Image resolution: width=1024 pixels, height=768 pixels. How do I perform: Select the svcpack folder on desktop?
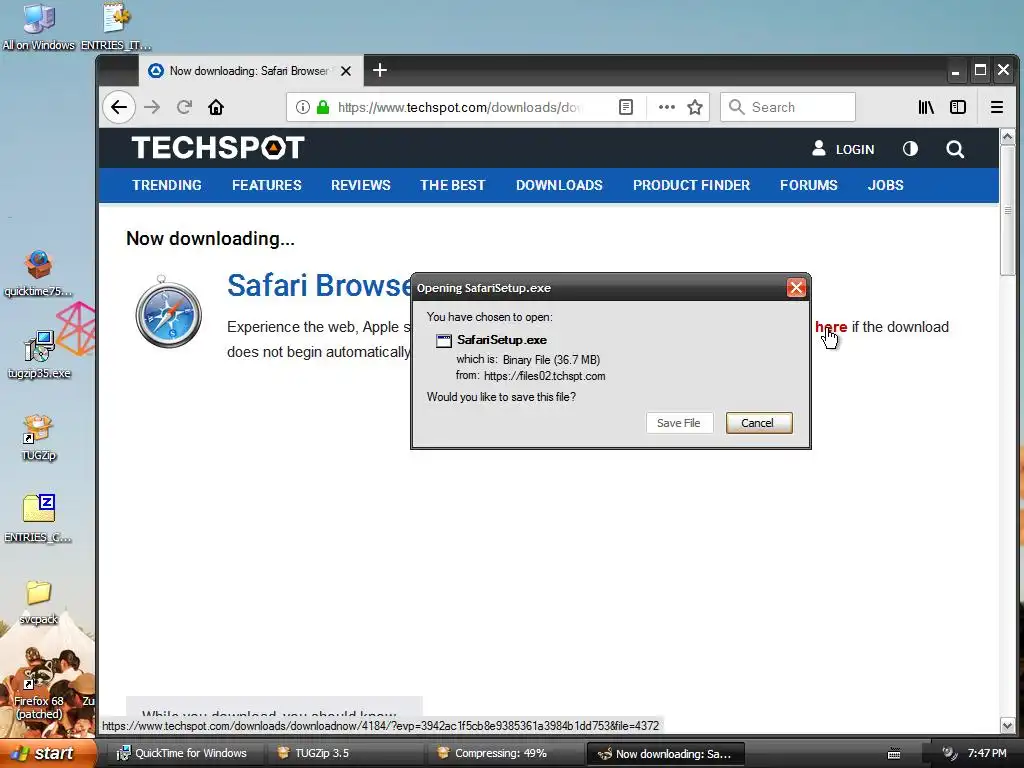[39, 601]
